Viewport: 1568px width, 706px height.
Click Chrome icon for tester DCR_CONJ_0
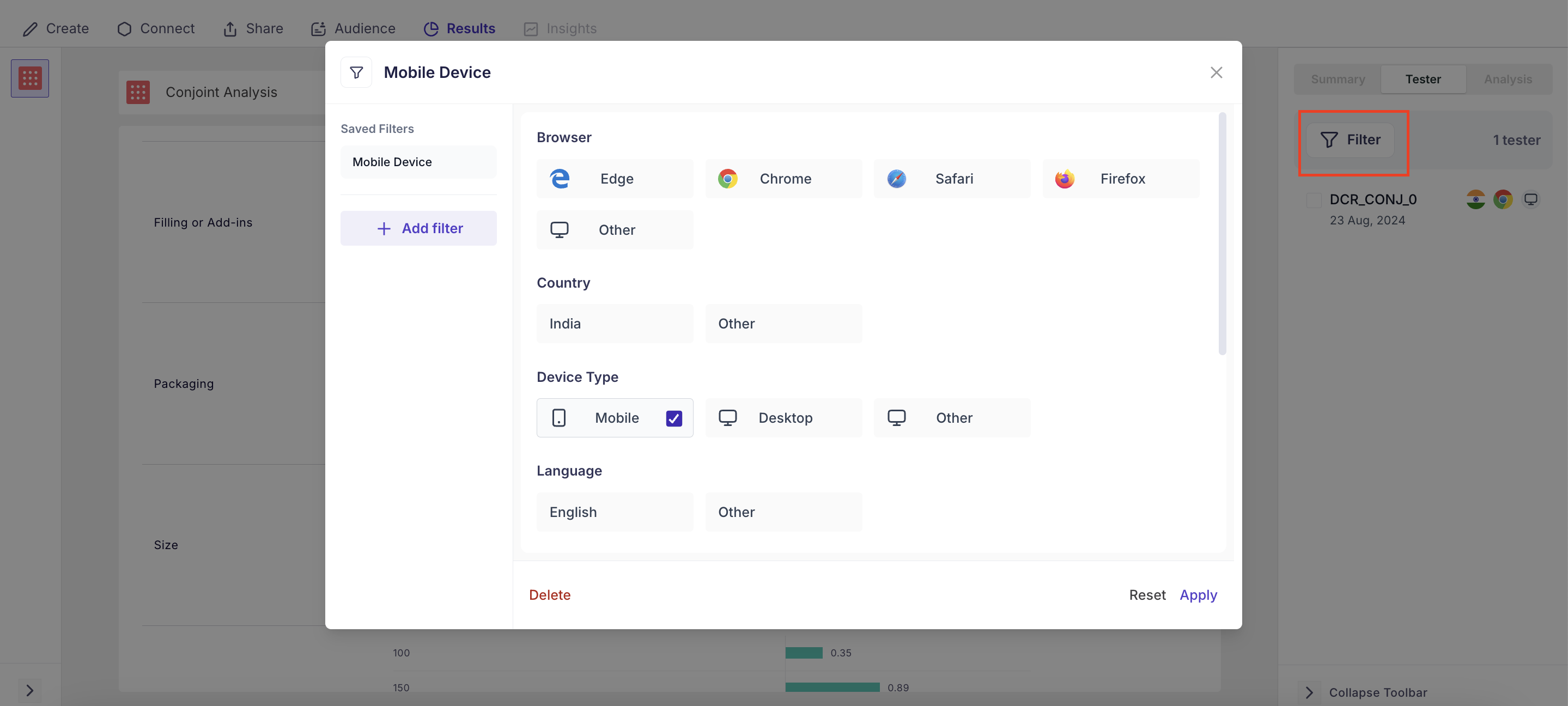click(1503, 199)
